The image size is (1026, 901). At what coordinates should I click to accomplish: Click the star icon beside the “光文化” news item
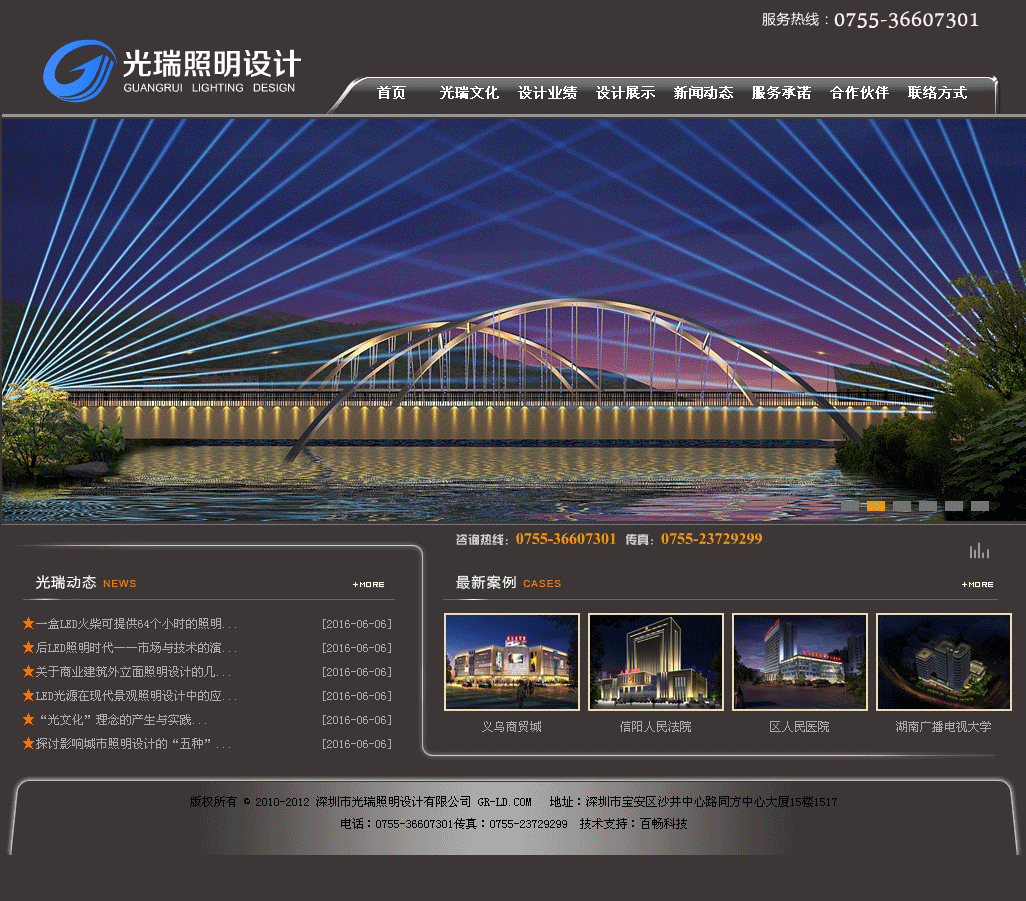[x=28, y=720]
